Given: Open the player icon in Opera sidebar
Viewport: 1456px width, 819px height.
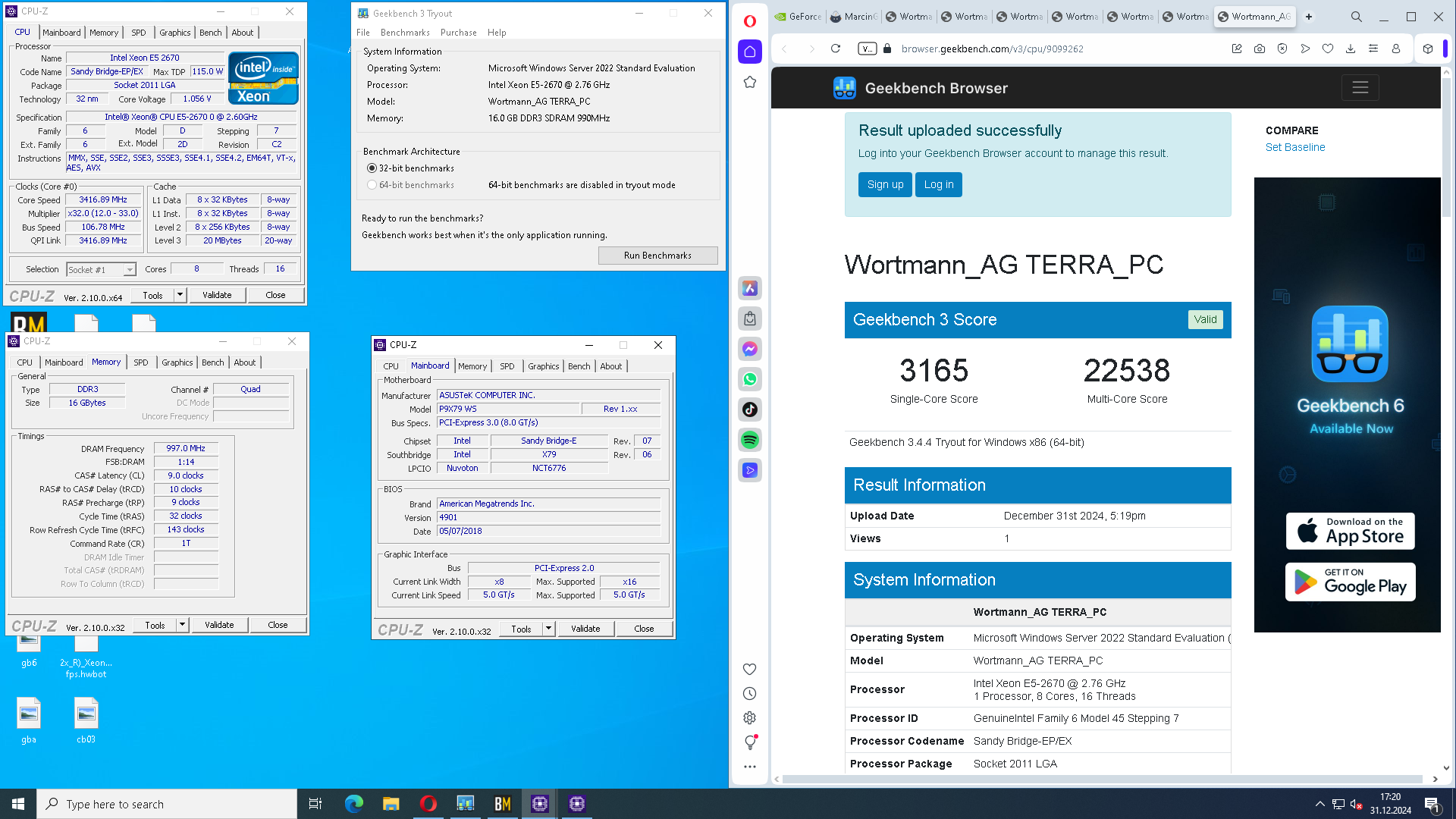Looking at the screenshot, I should click(x=750, y=470).
